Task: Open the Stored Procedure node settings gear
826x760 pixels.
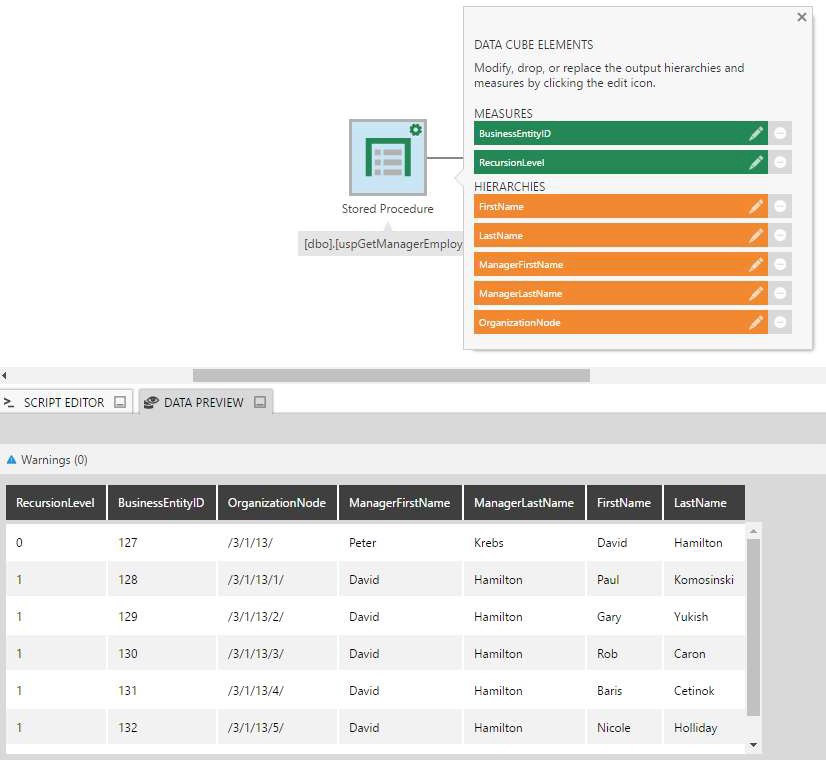Action: point(415,128)
